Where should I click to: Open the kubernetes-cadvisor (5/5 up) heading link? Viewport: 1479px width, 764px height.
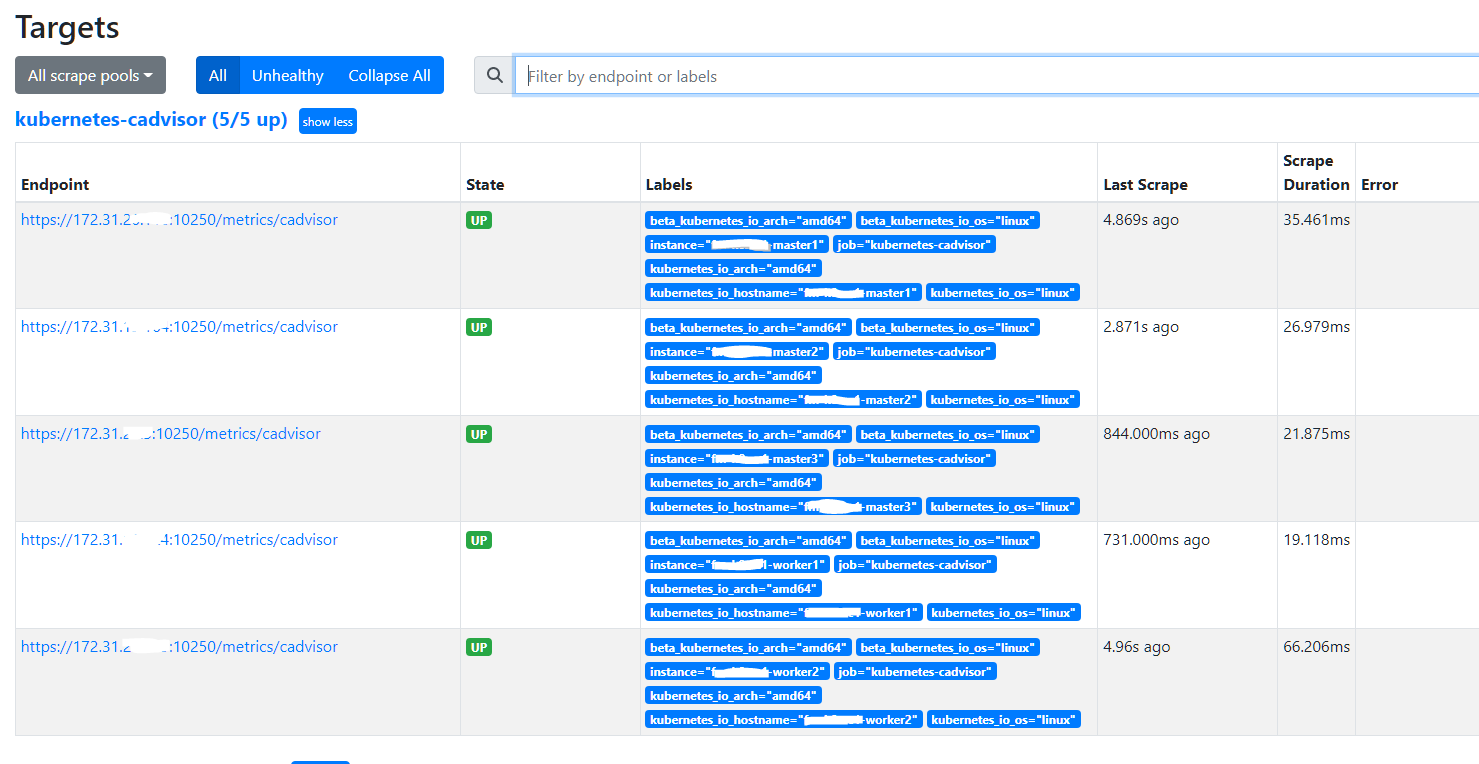coord(151,120)
